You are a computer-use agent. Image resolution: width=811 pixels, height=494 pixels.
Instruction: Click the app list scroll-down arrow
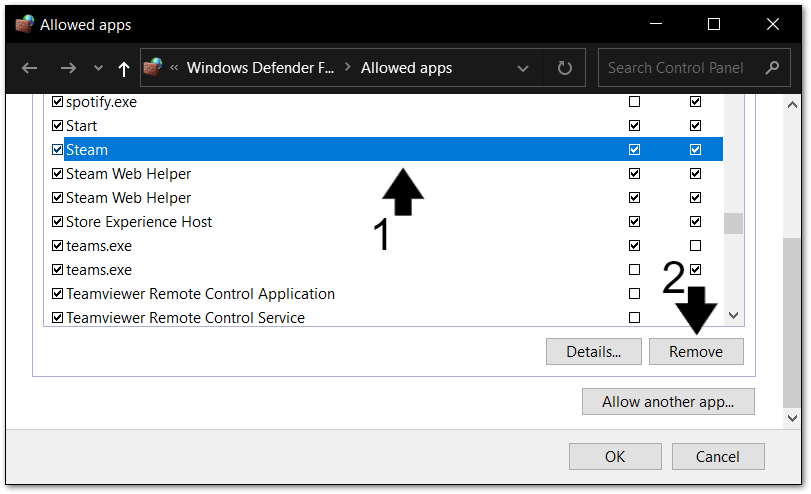733,315
